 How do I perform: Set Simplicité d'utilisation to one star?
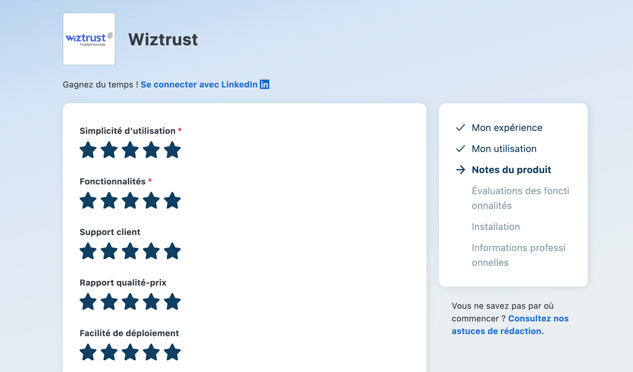pos(88,150)
